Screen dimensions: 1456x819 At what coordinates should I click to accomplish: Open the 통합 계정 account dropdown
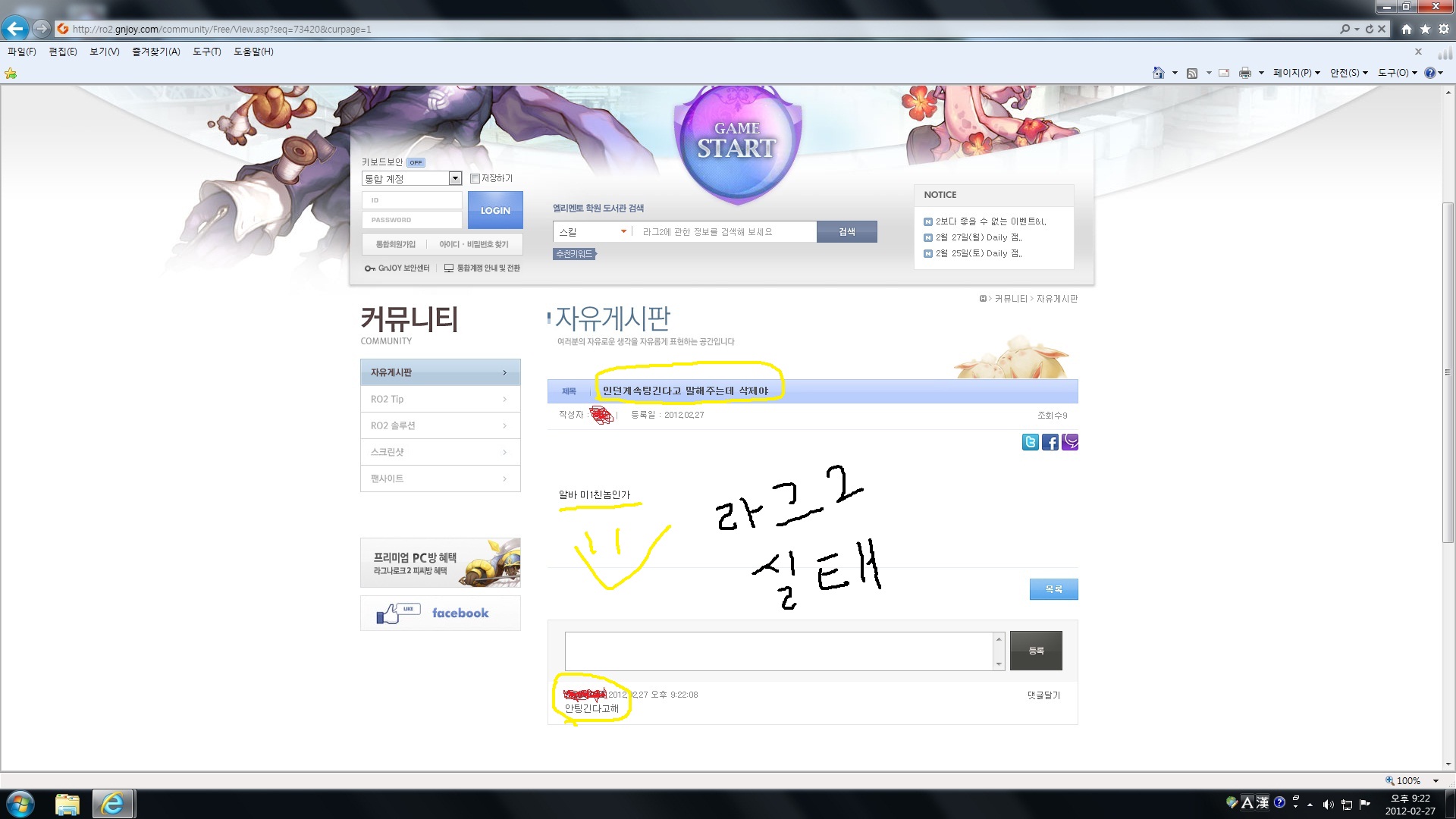pos(455,178)
